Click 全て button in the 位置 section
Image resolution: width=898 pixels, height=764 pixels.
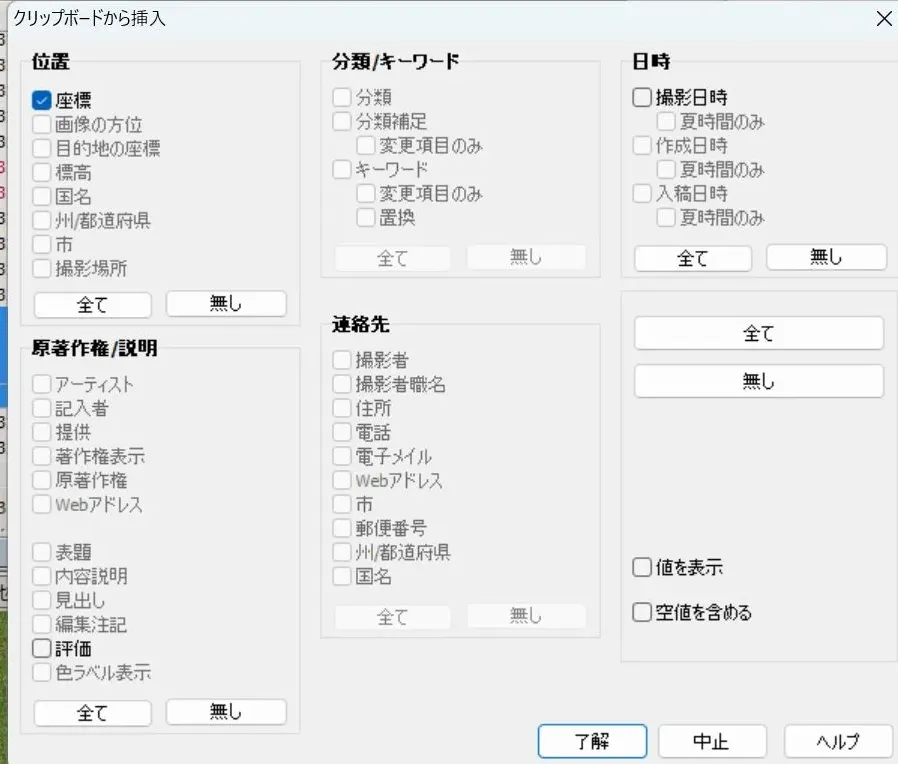click(x=92, y=304)
